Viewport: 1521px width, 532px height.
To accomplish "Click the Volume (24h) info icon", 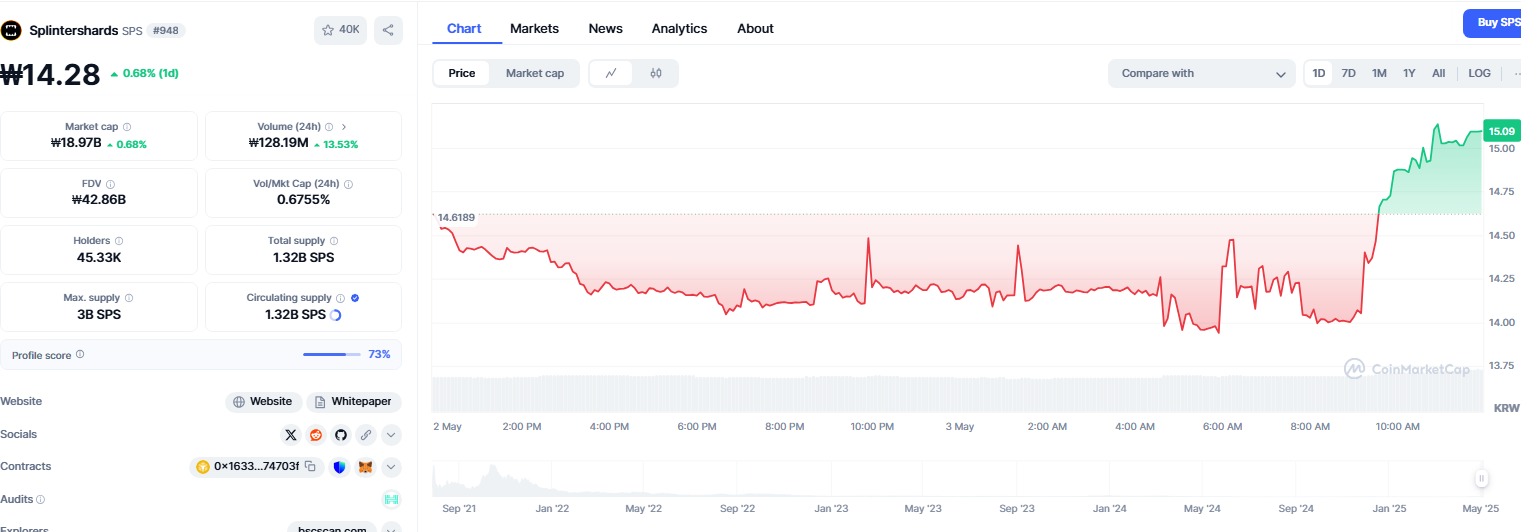I will point(330,127).
